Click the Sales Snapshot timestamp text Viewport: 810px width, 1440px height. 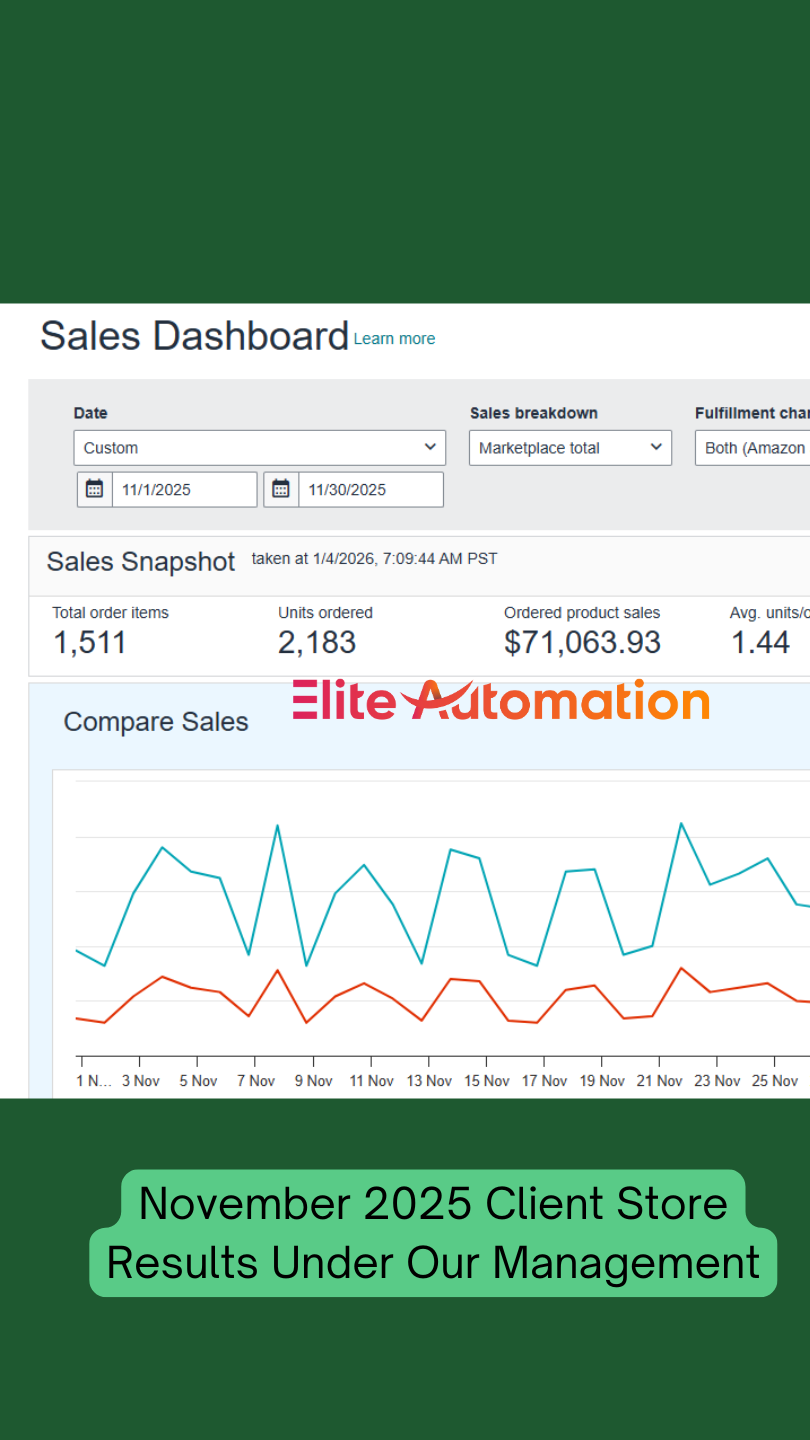(374, 559)
